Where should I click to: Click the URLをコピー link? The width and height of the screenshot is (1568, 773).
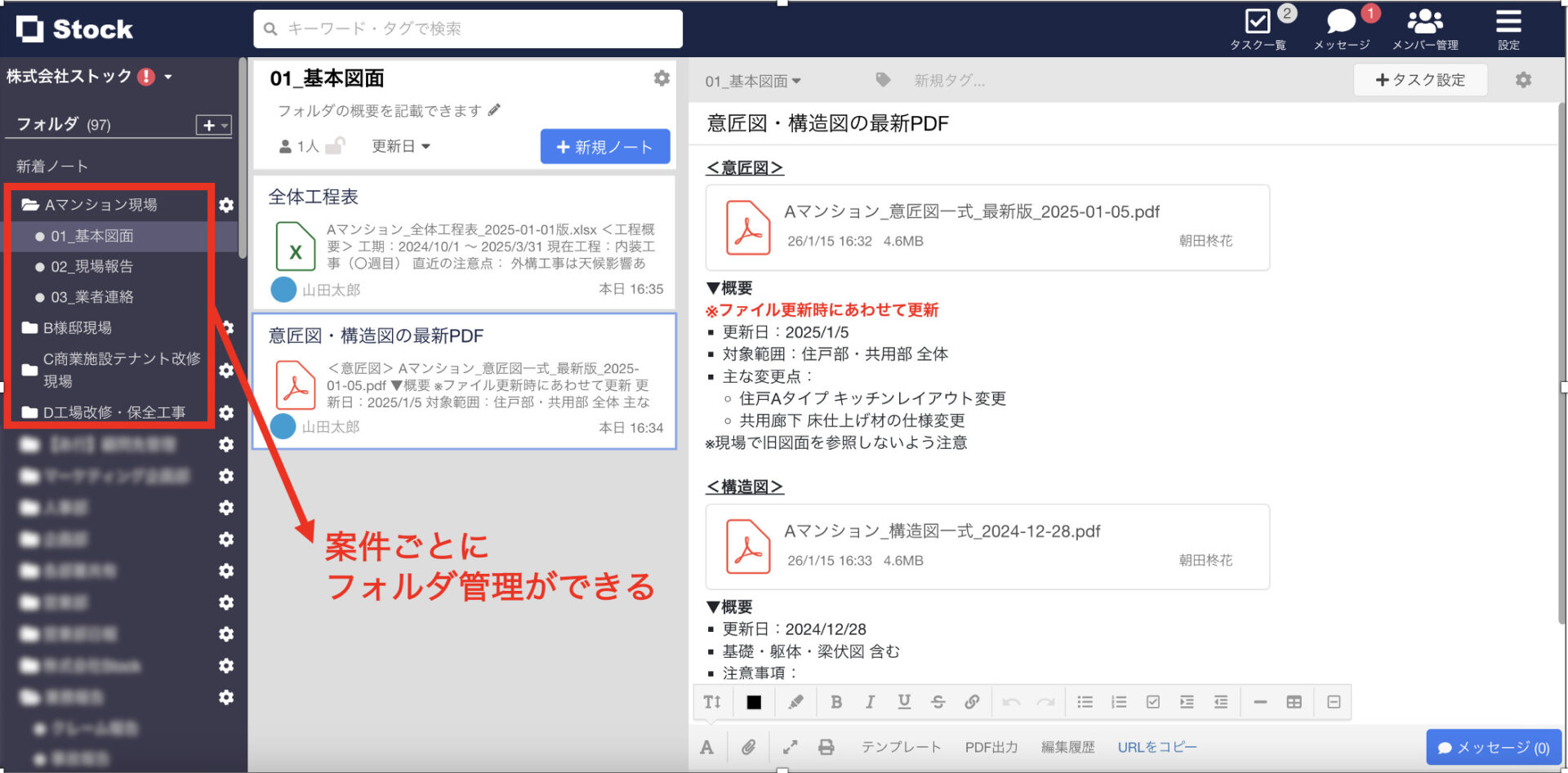point(1156,746)
